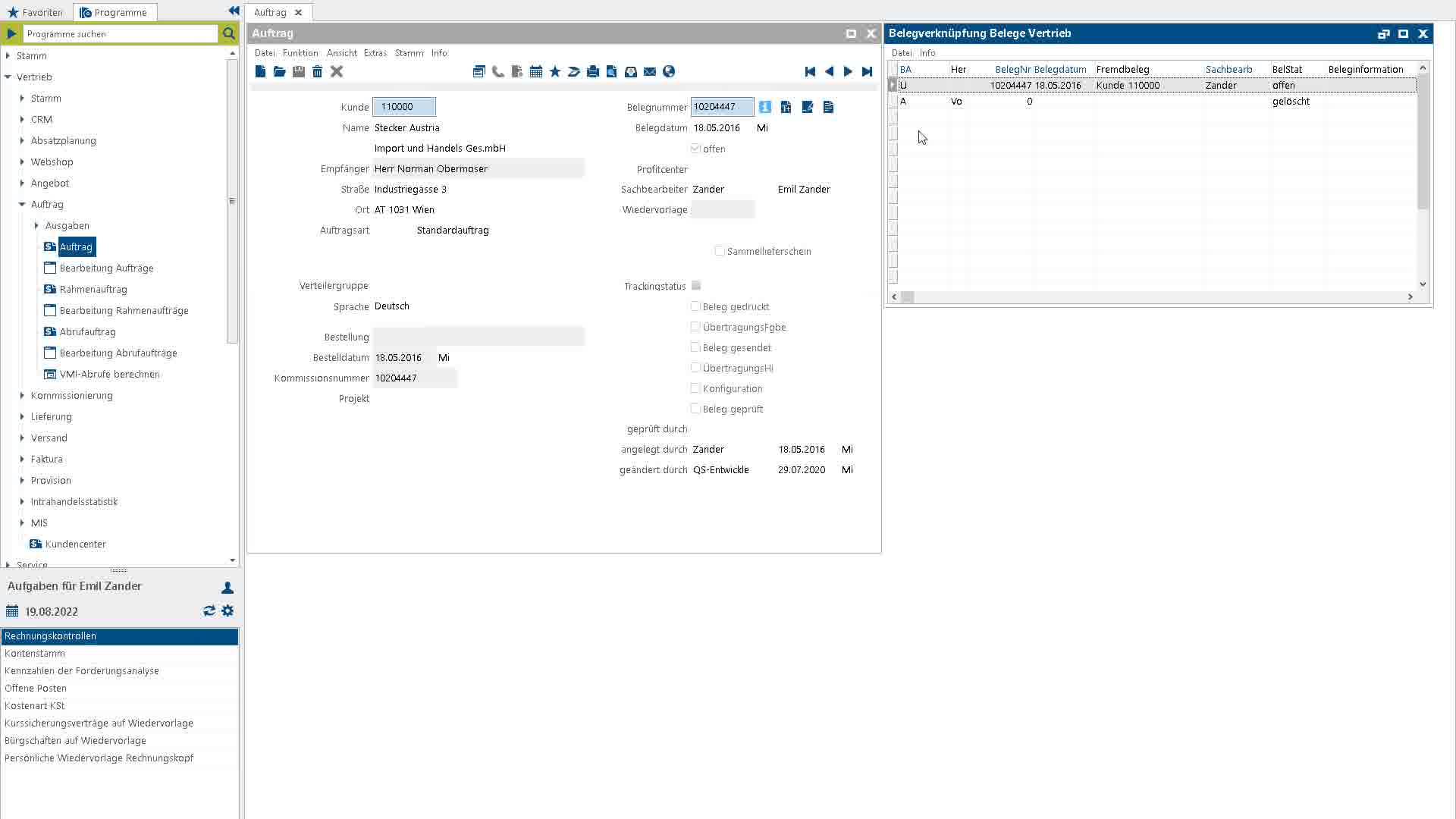Enable the 'Sammellieferschein' checkbox
Viewport: 1456px width, 819px height.
click(720, 251)
